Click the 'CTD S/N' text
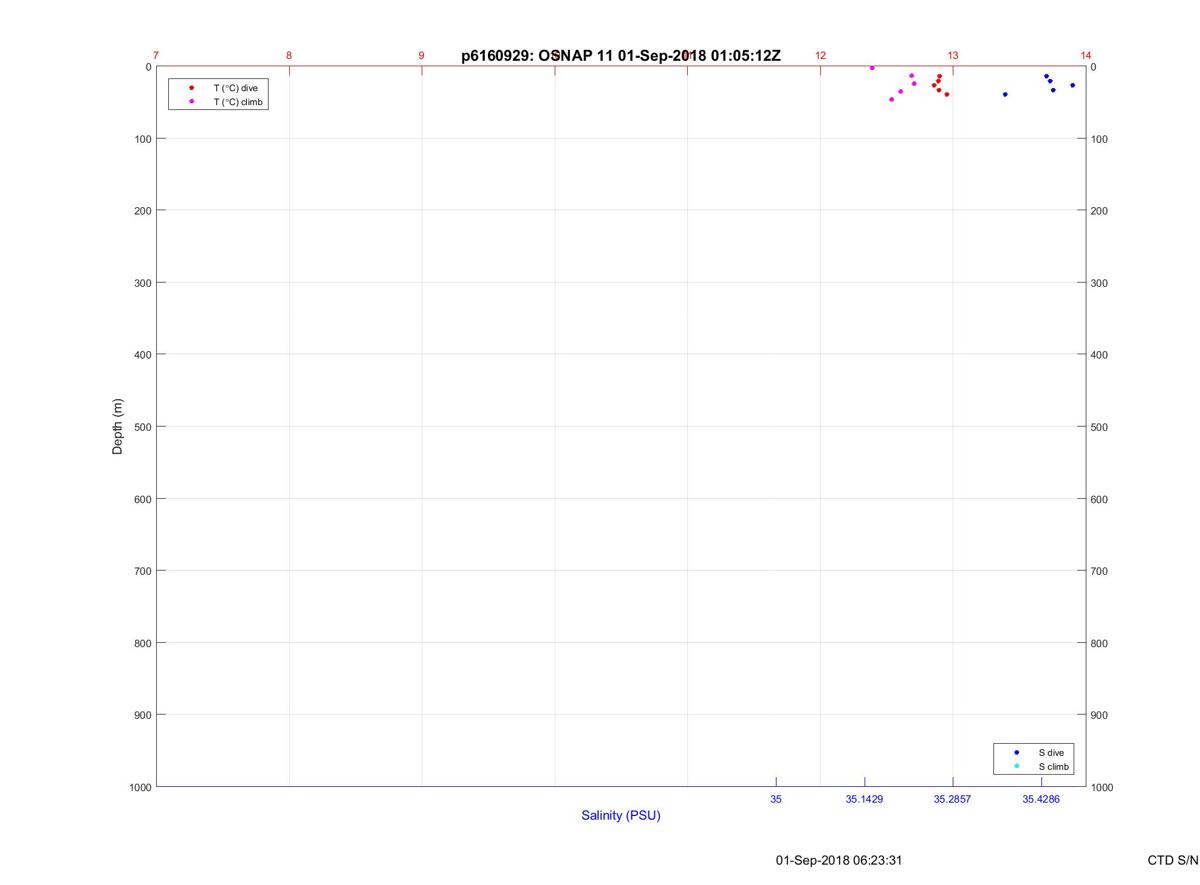 click(x=1174, y=860)
